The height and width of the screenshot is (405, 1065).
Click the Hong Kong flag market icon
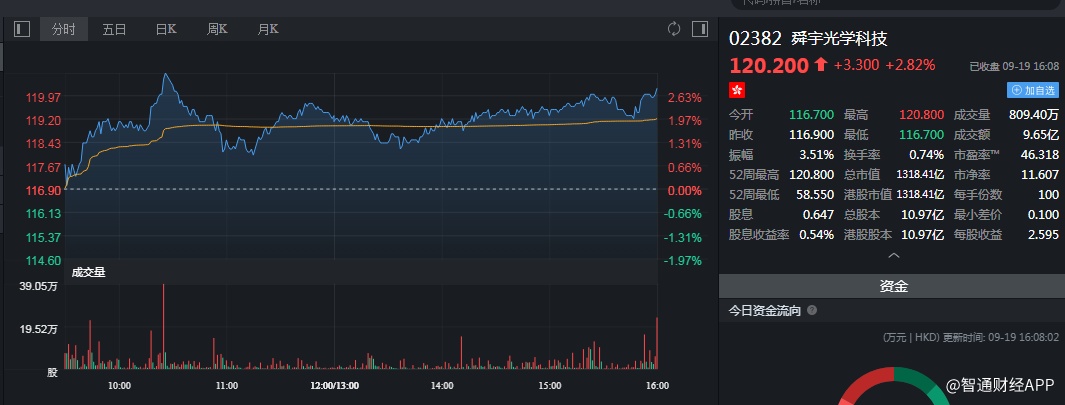[x=738, y=90]
